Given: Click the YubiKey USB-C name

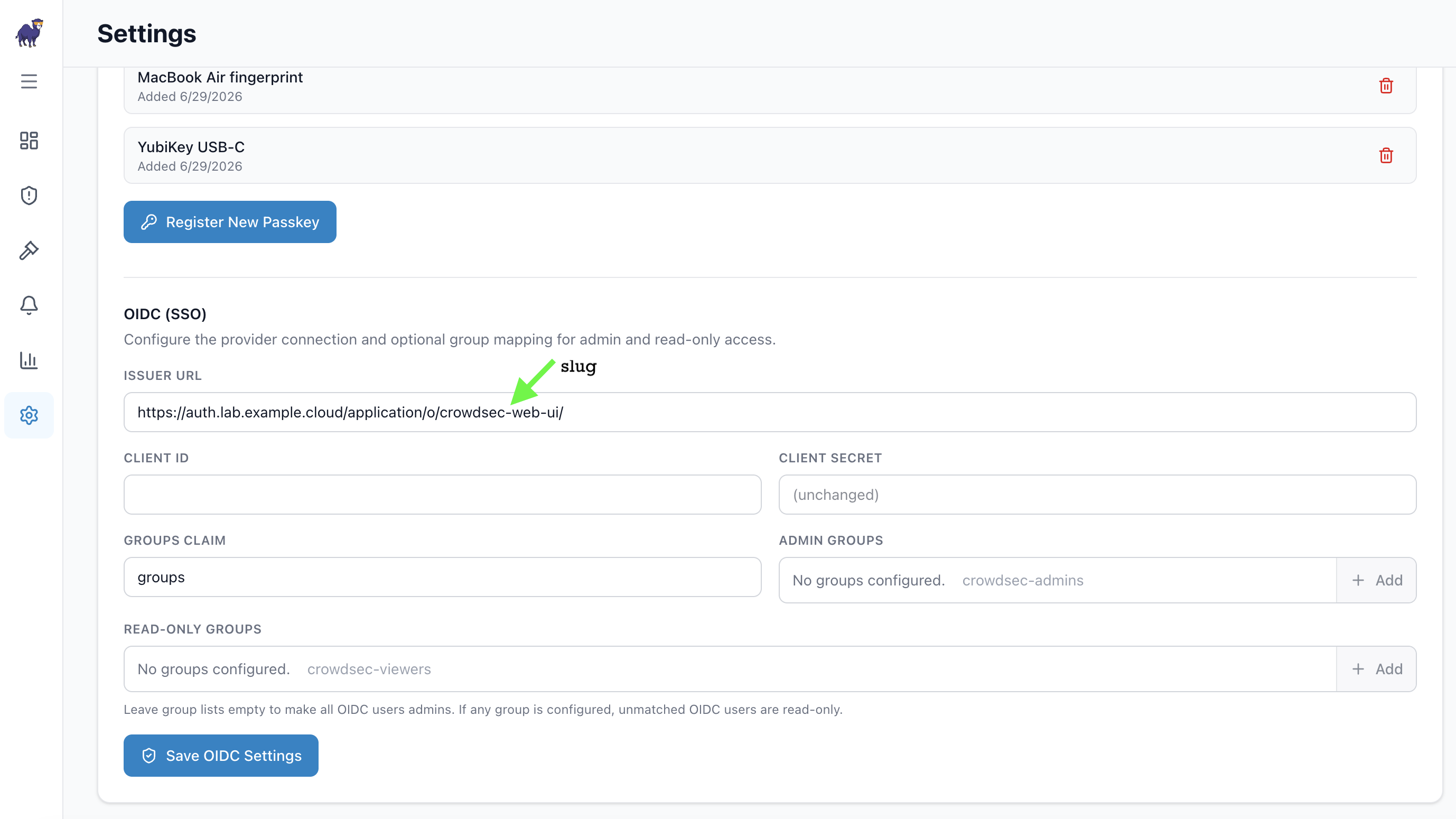Looking at the screenshot, I should coord(191,147).
